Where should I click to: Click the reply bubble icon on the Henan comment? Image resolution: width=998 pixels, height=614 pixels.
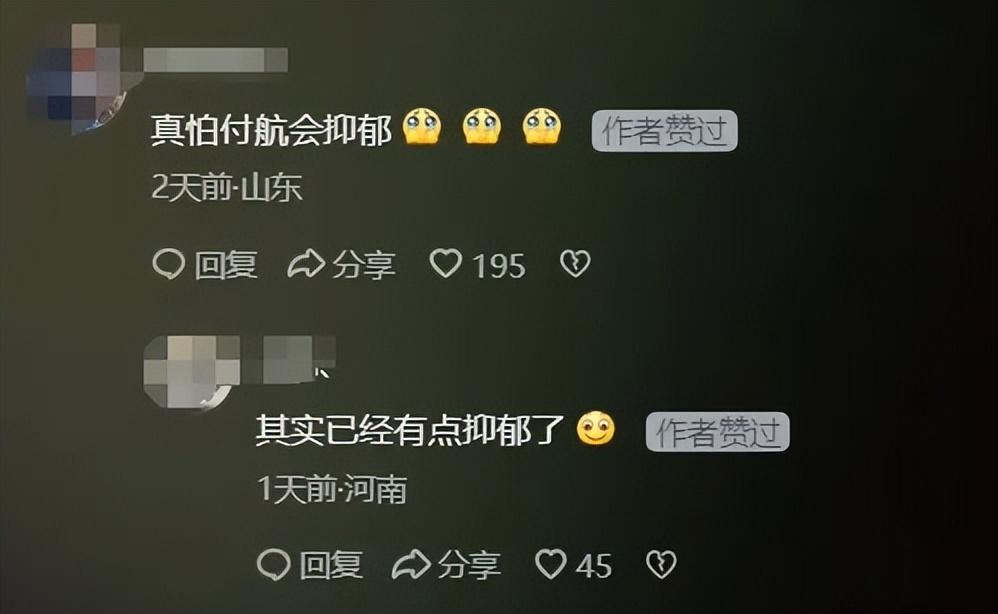coord(274,564)
